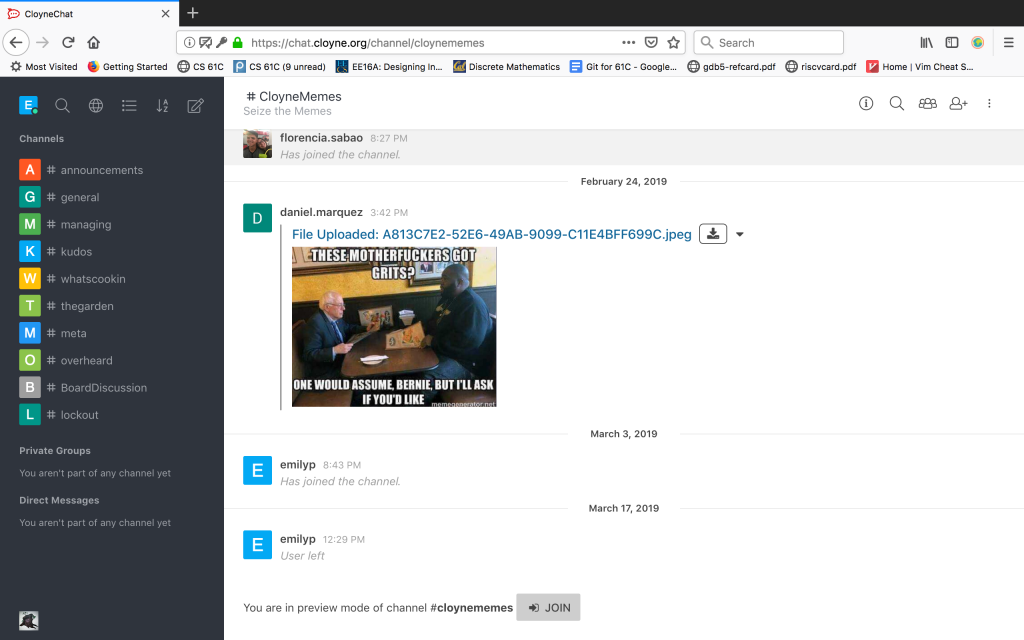
Task: Change the sidebar view mode list icon
Action: coord(129,105)
